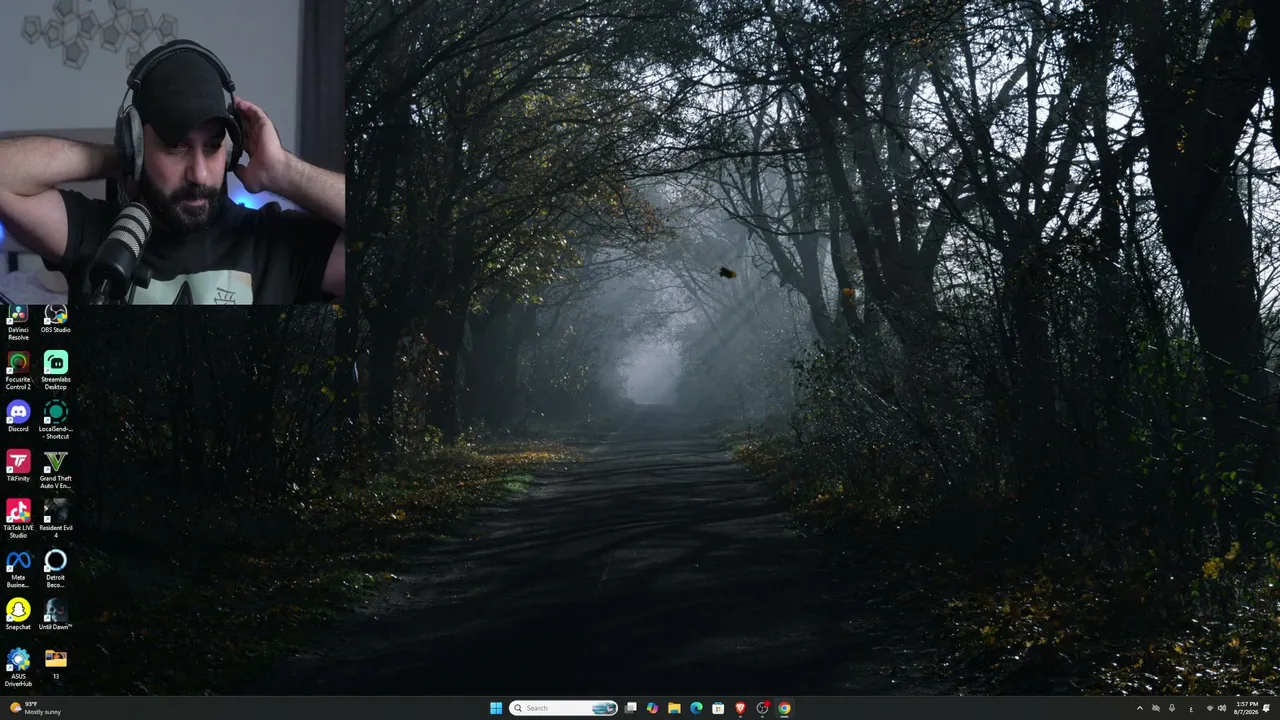Select the Grand Theft Auto V icon
The image size is (1280, 720).
coord(55,470)
